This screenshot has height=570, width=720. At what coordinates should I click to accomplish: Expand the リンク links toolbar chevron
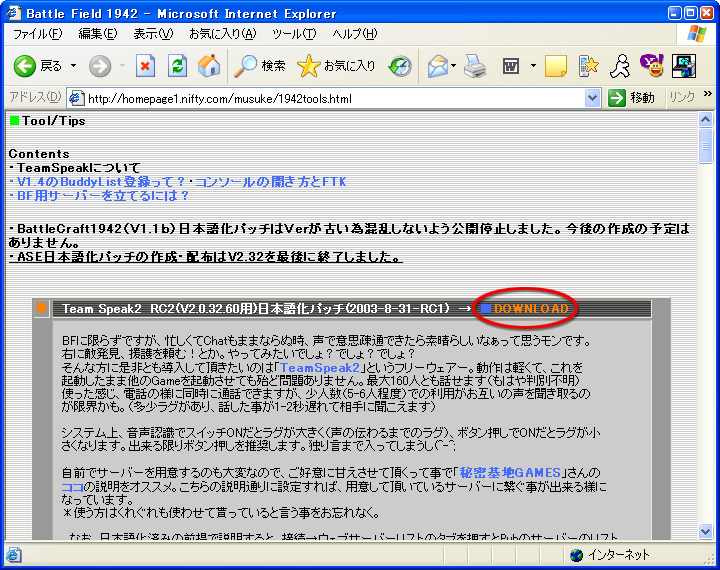tap(708, 94)
